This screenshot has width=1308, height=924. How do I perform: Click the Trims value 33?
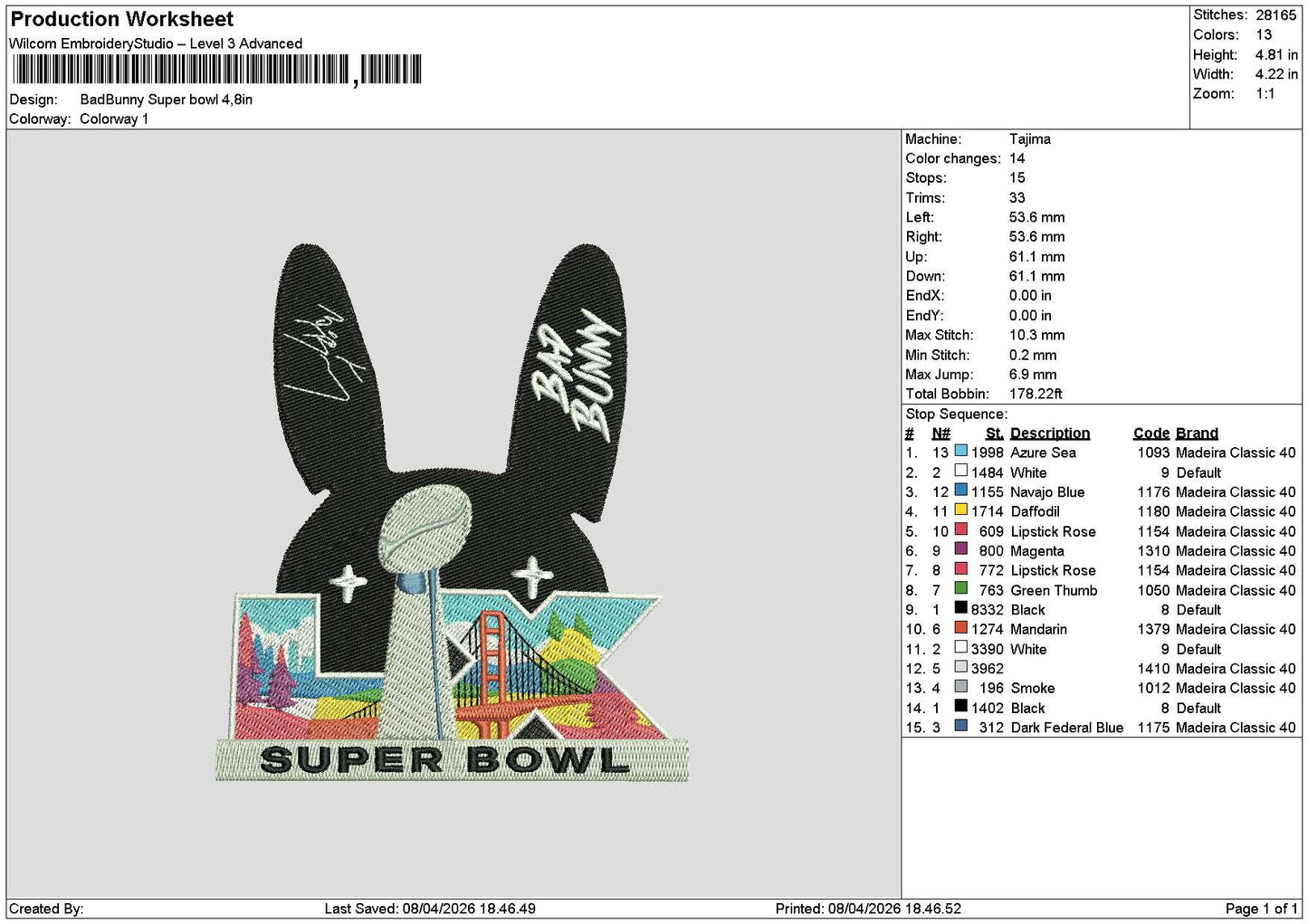[1017, 198]
